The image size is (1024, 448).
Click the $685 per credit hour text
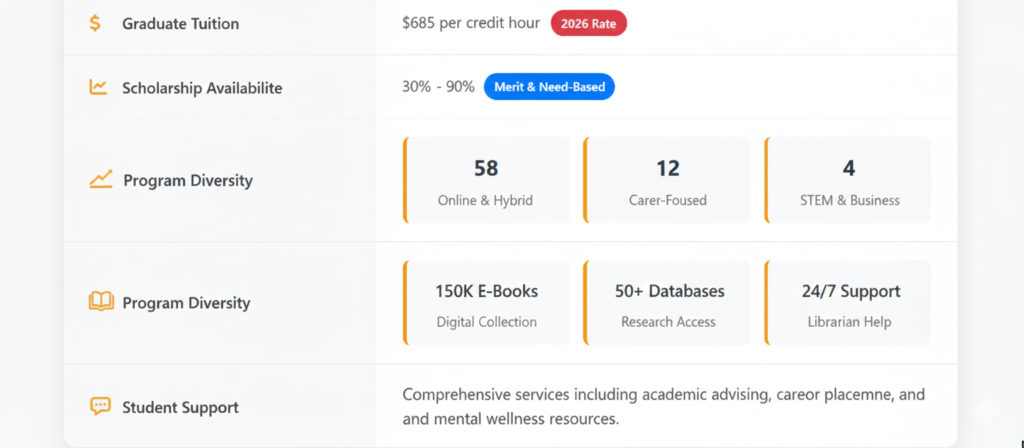point(470,23)
